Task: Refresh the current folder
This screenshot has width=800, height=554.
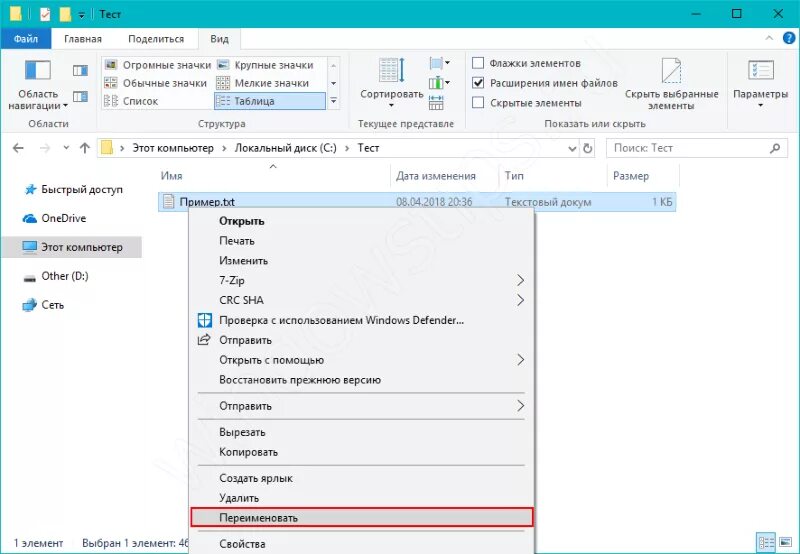Action: tap(588, 148)
